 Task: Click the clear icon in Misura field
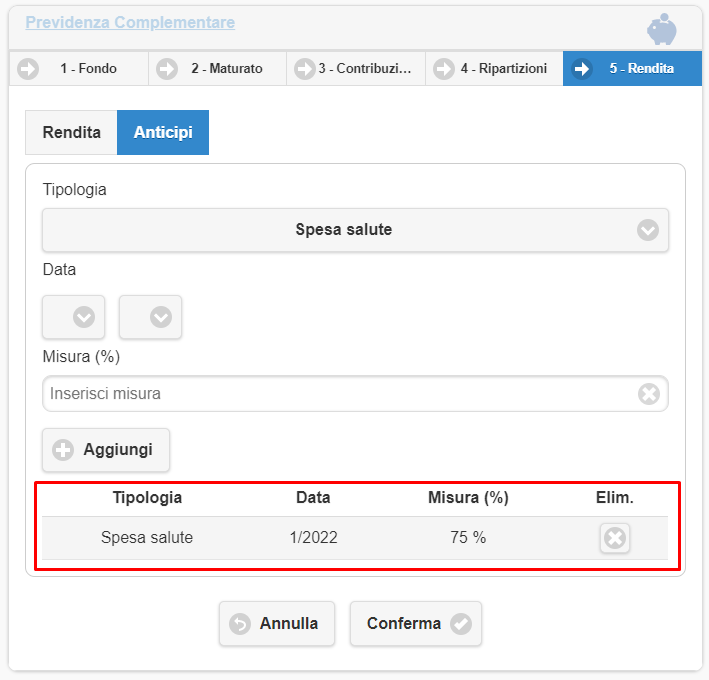(649, 394)
